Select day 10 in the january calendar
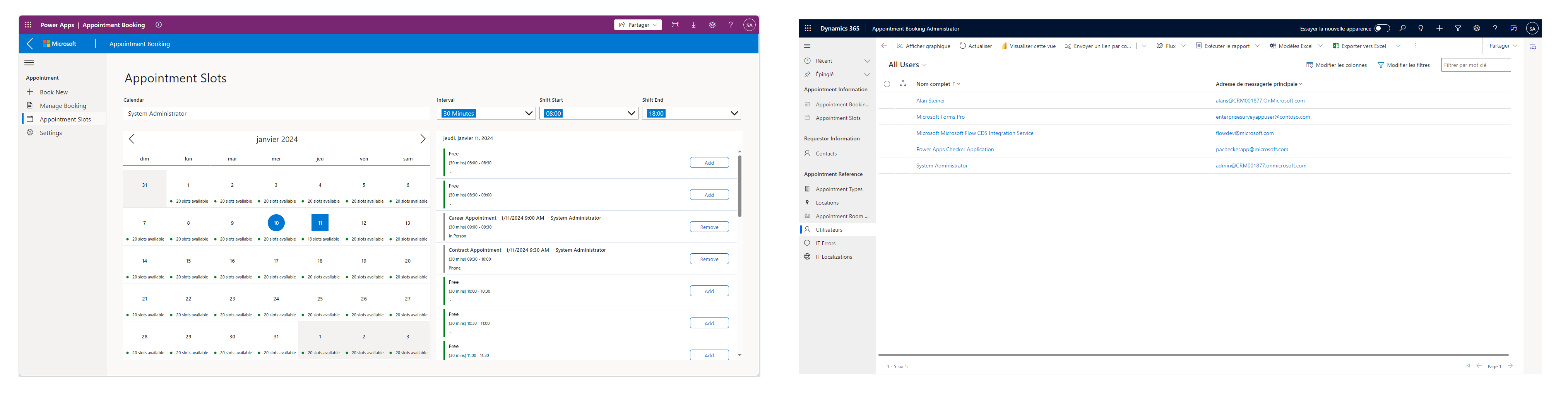This screenshot has height=396, width=1568. pos(276,223)
